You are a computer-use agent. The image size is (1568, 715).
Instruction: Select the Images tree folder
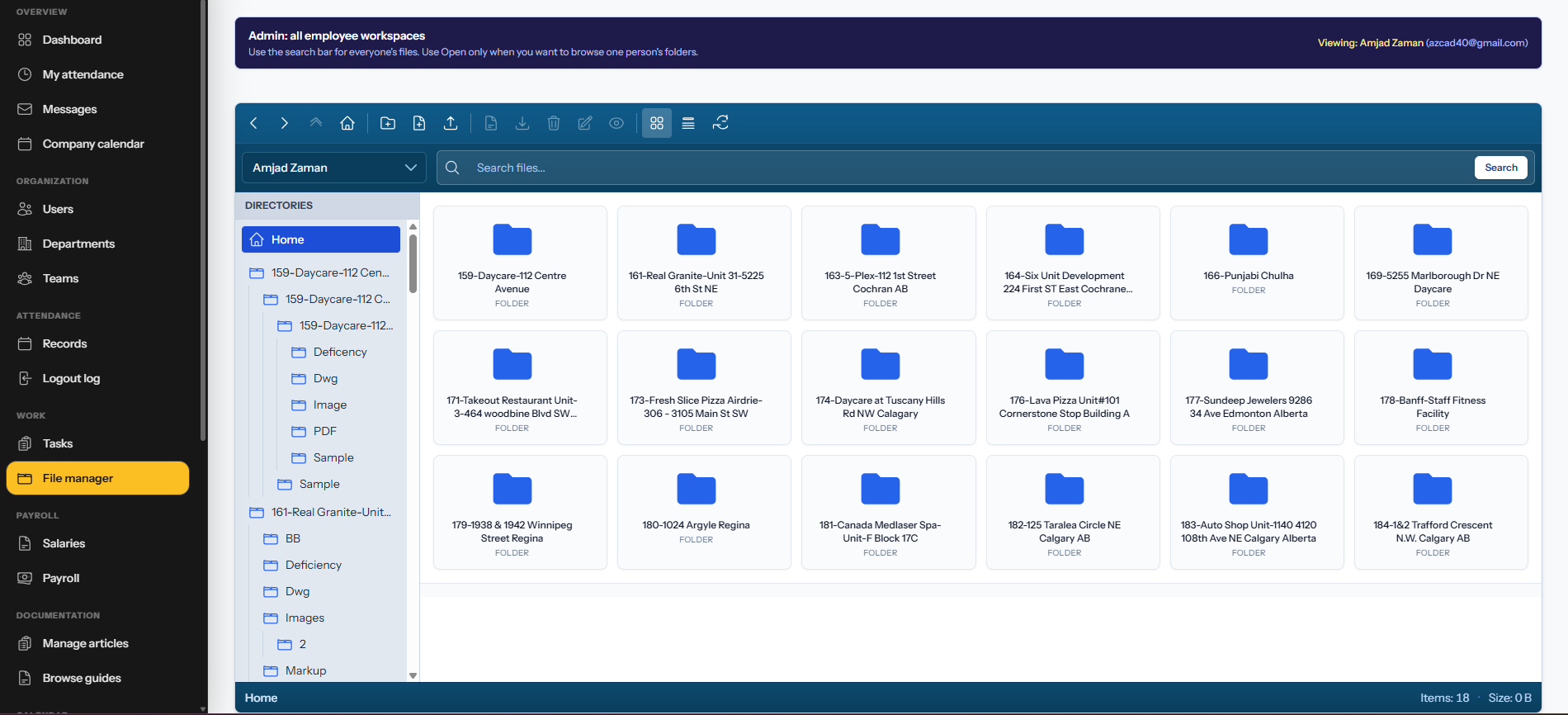[x=305, y=618]
